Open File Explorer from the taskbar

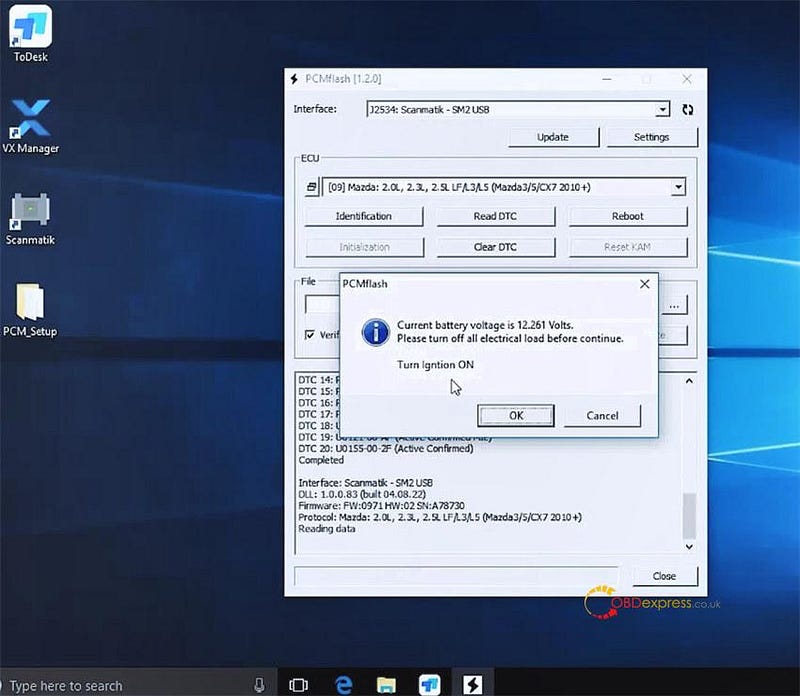pyautogui.click(x=386, y=685)
